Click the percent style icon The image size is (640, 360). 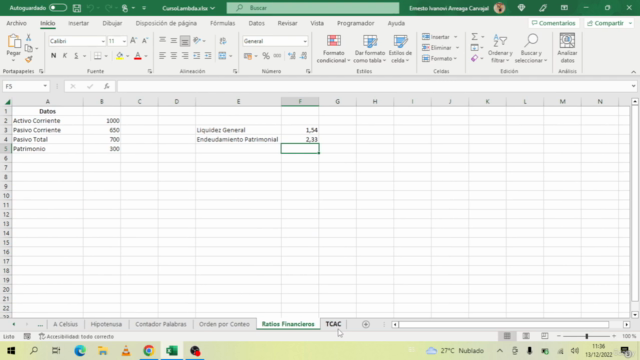(x=266, y=56)
